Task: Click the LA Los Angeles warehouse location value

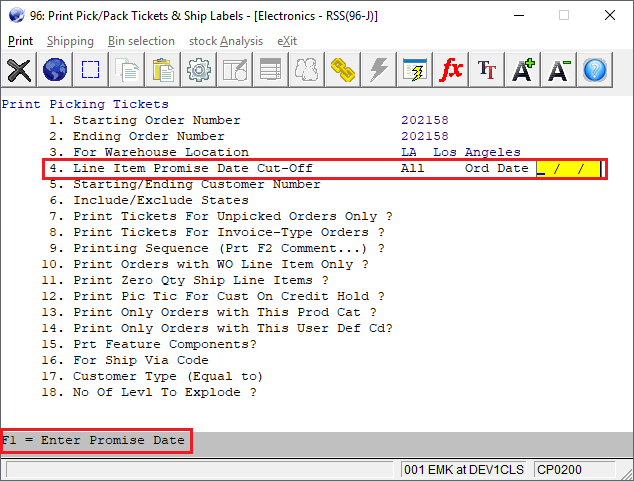Action: (460, 153)
